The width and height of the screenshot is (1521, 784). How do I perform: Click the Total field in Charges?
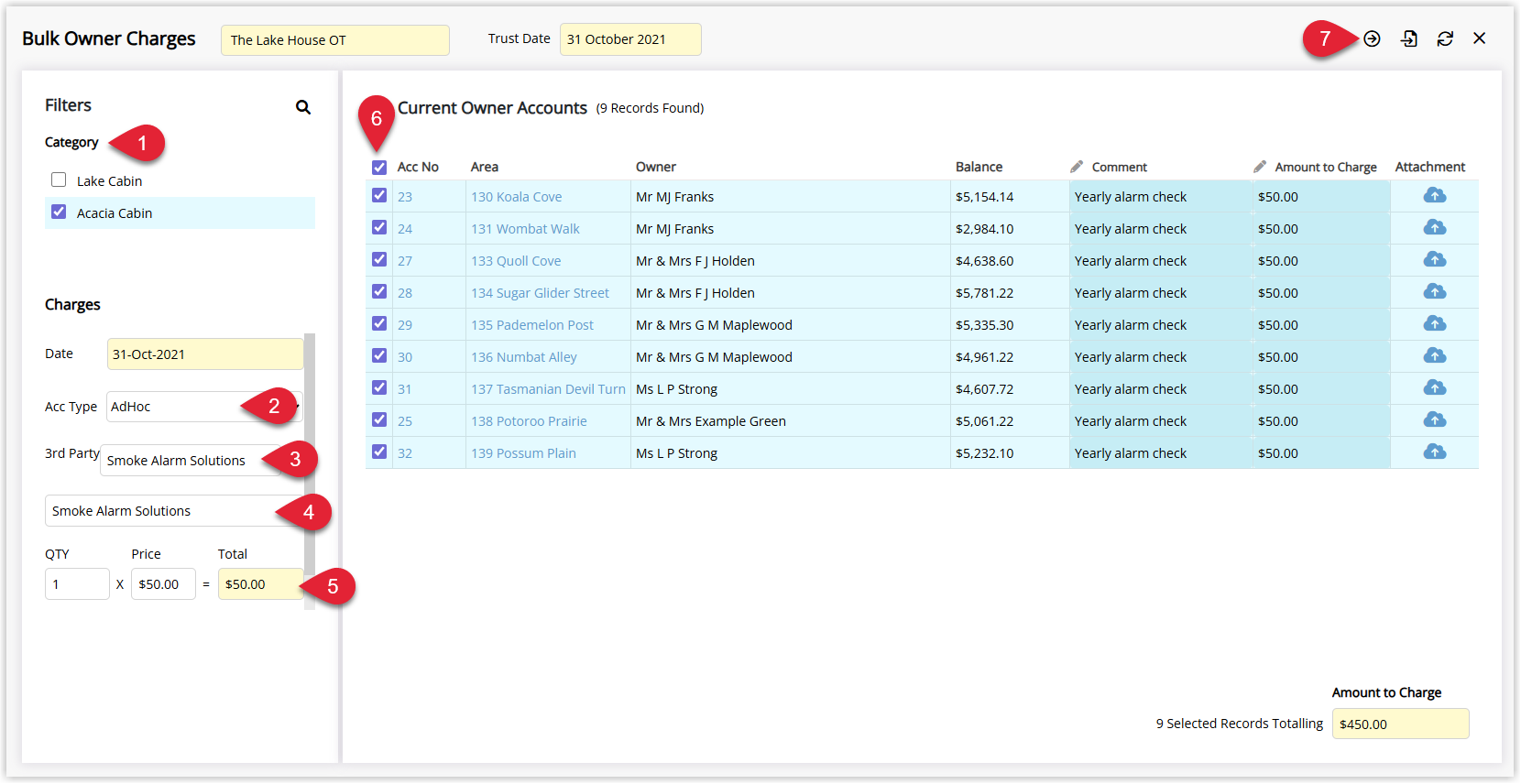(x=261, y=584)
